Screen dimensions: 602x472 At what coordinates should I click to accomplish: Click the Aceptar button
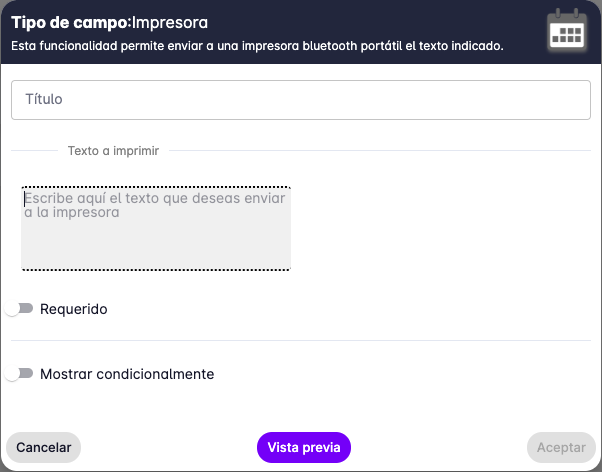[561, 447]
